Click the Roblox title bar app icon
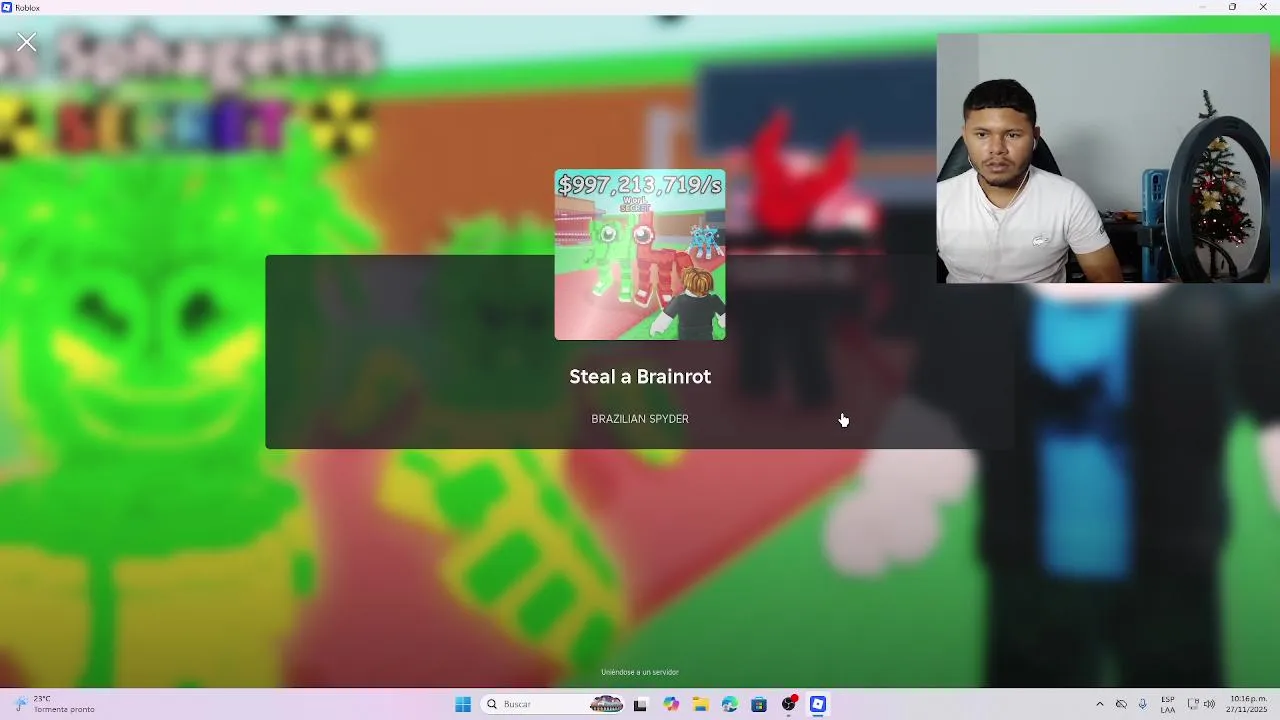This screenshot has height=720, width=1280. point(7,7)
